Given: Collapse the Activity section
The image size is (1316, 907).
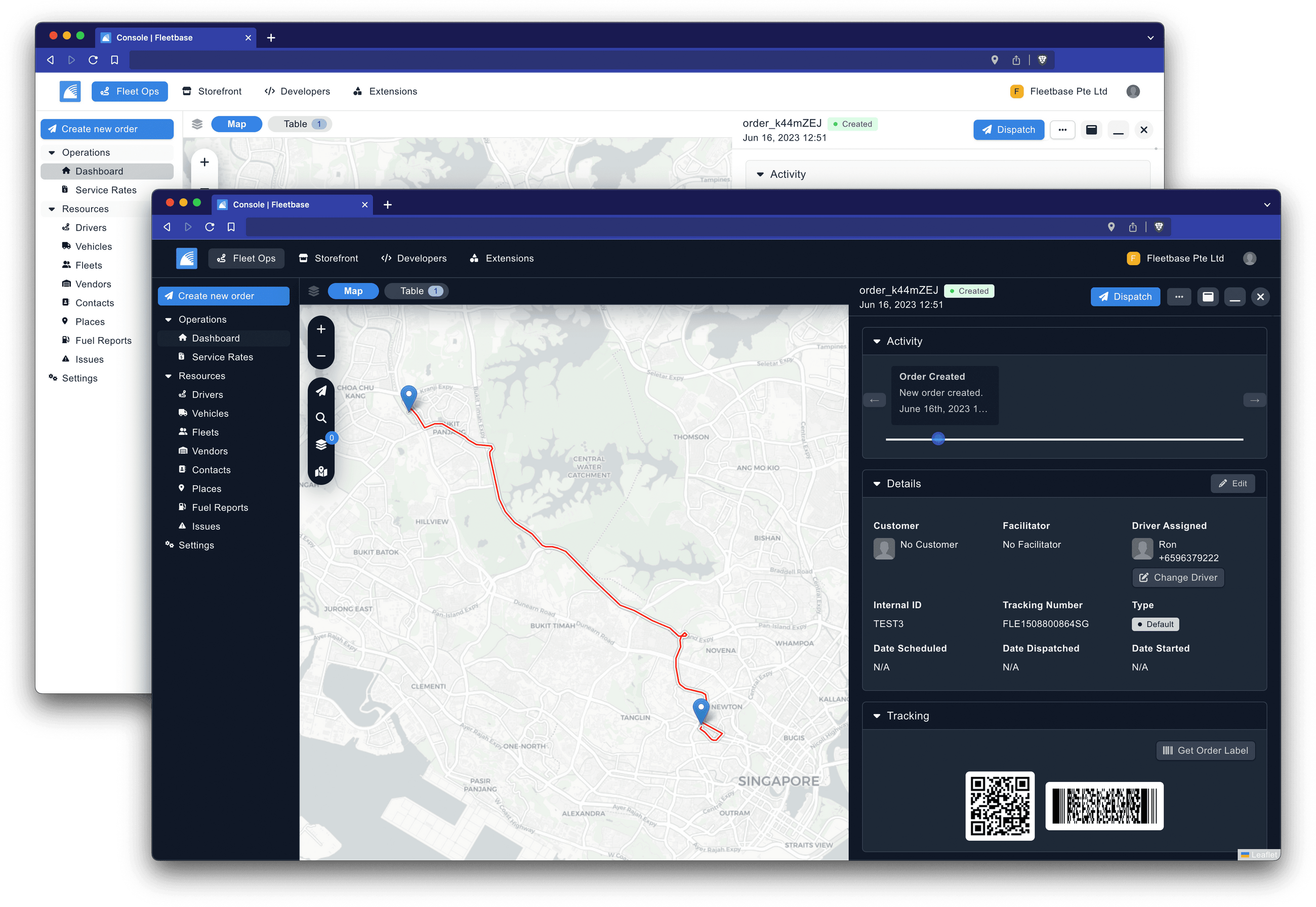Looking at the screenshot, I should (x=877, y=341).
